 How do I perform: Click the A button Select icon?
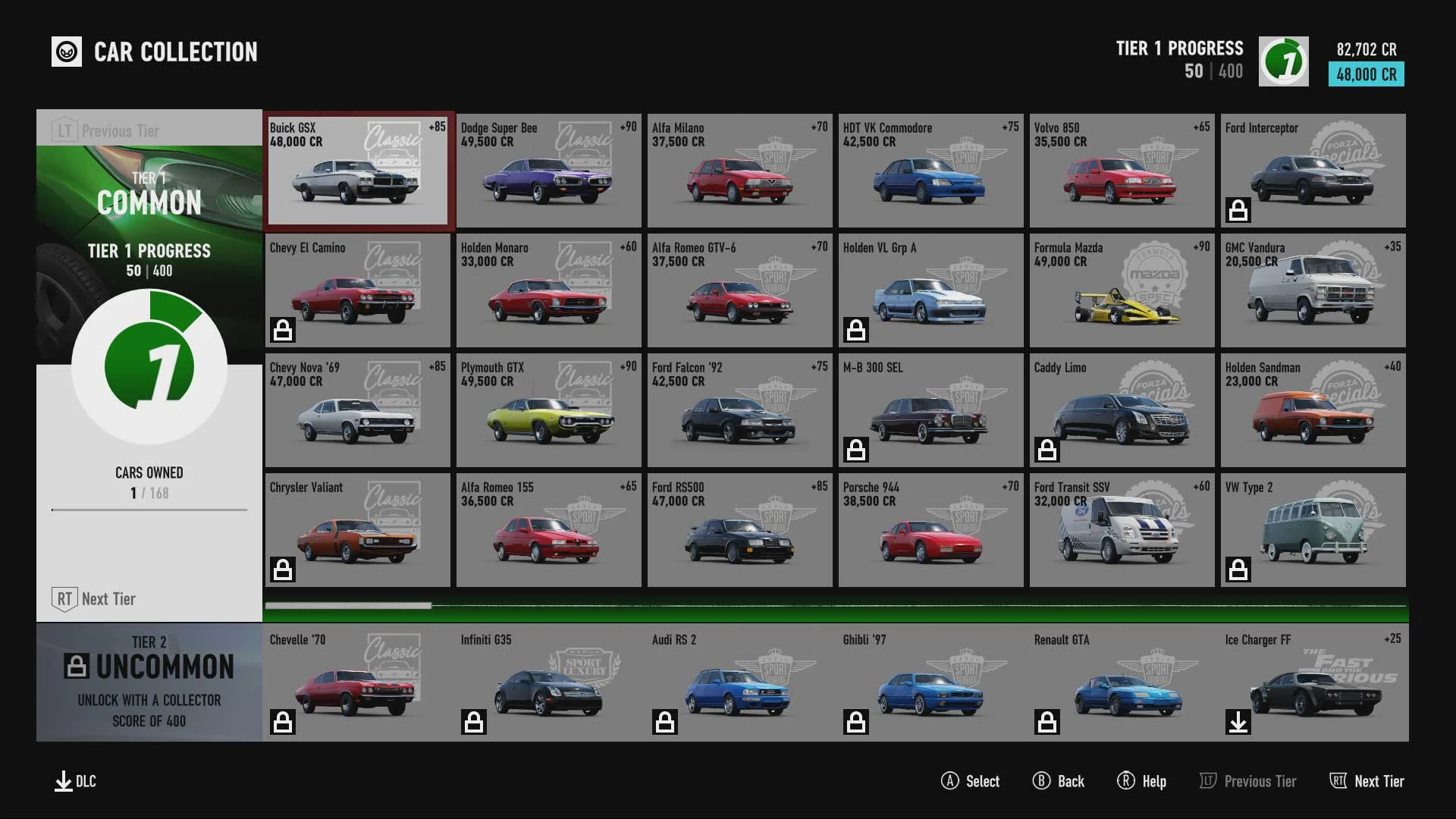(950, 781)
